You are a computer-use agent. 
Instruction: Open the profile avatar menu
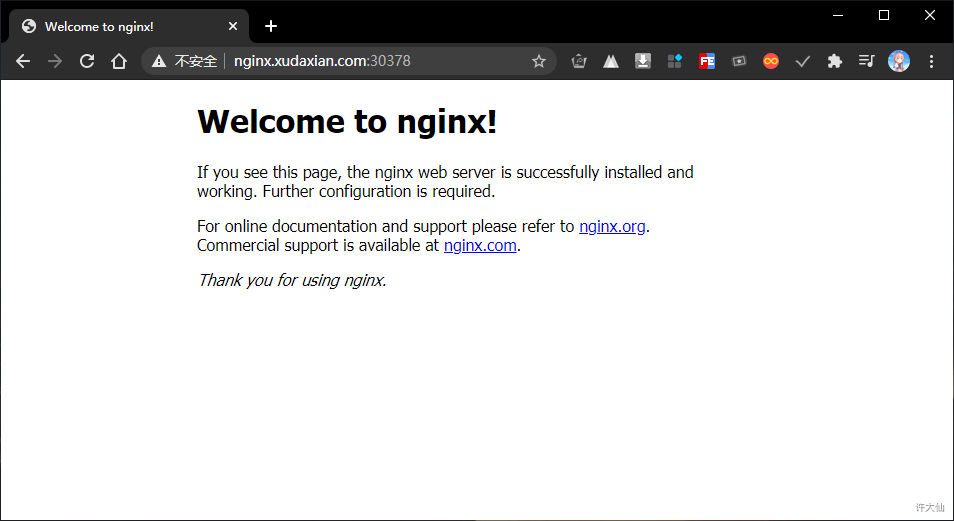point(899,61)
